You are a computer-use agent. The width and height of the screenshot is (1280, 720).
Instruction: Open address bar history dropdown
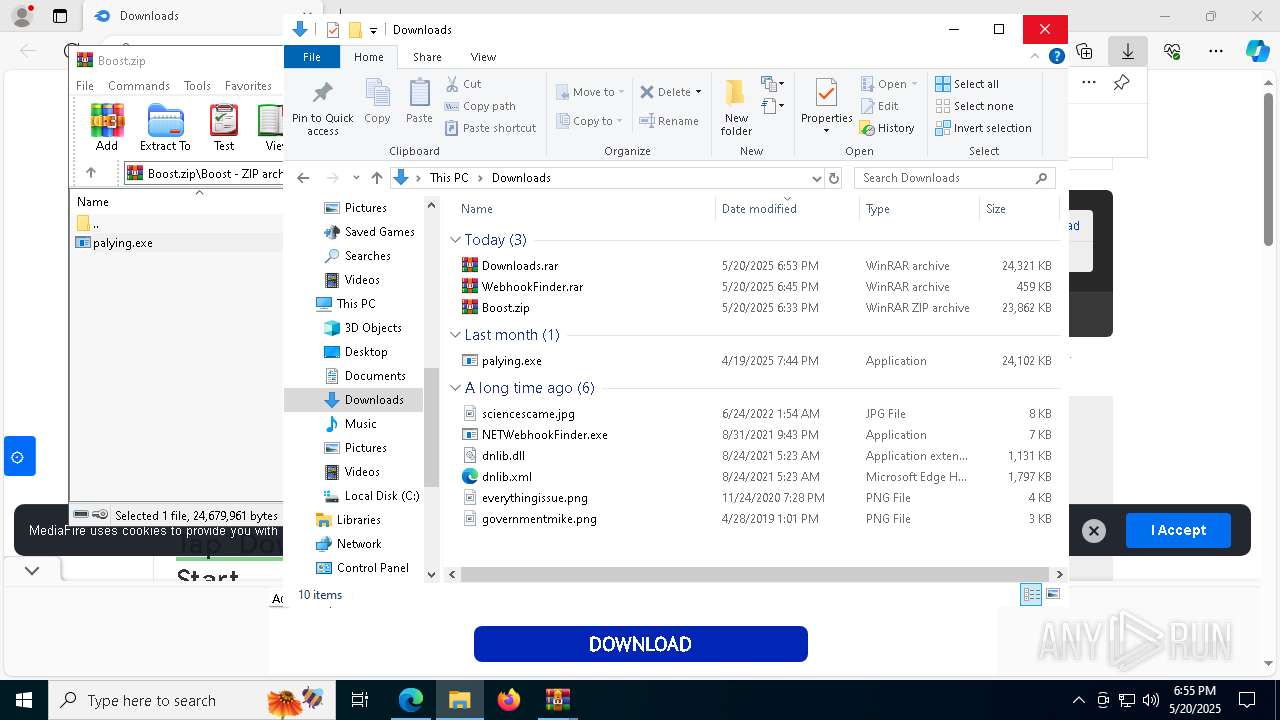(816, 178)
